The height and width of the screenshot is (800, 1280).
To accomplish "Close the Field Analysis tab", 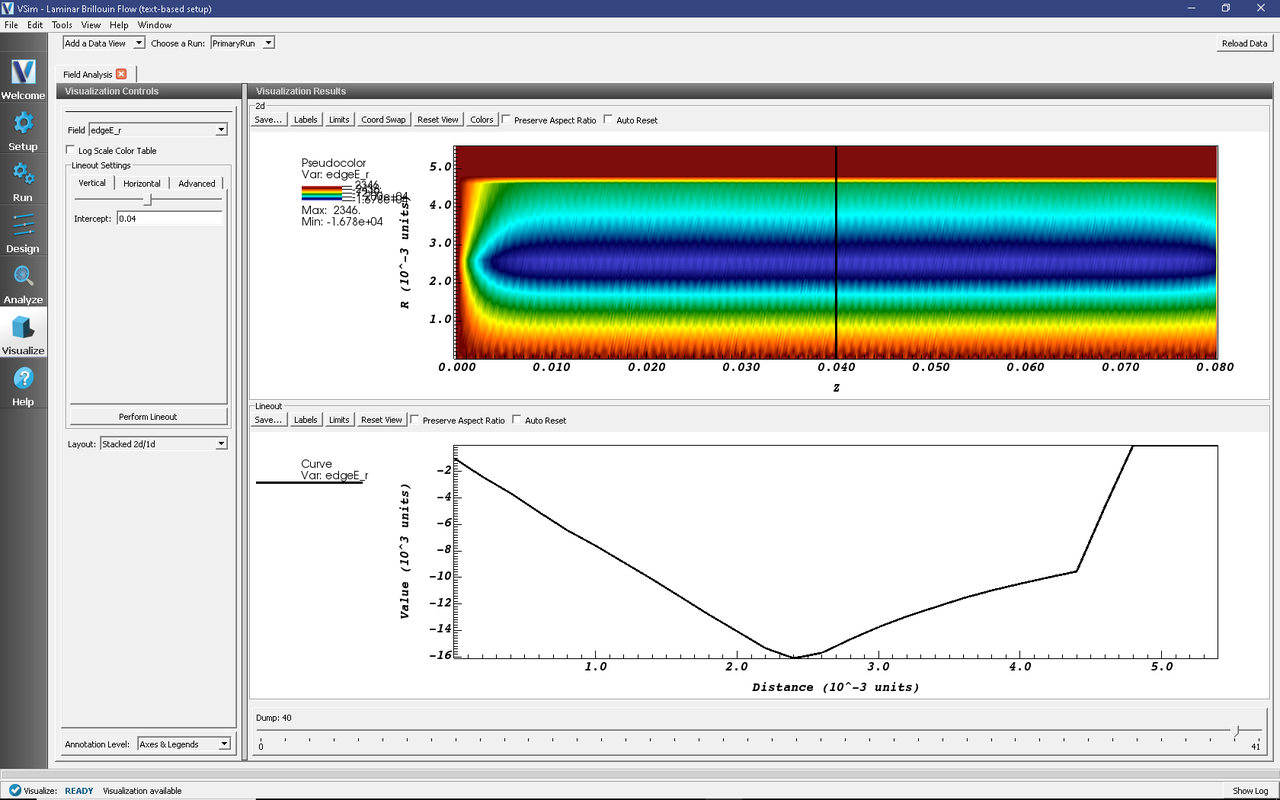I will [x=121, y=74].
